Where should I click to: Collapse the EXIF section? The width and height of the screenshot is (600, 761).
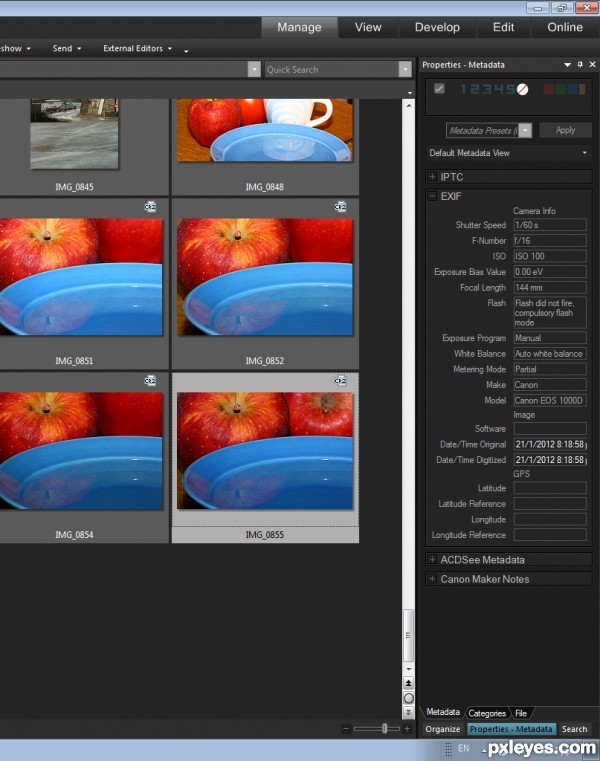432,196
